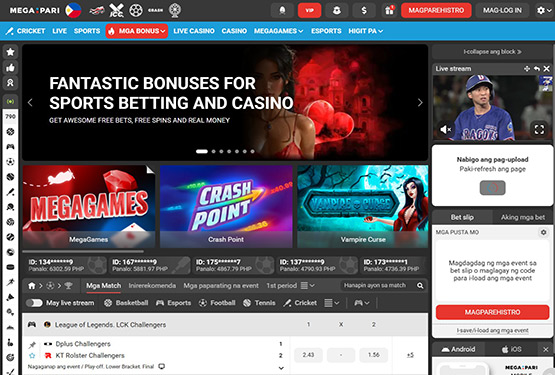Click the Philippines flag icon
This screenshot has height=375, width=555.
(73, 10)
